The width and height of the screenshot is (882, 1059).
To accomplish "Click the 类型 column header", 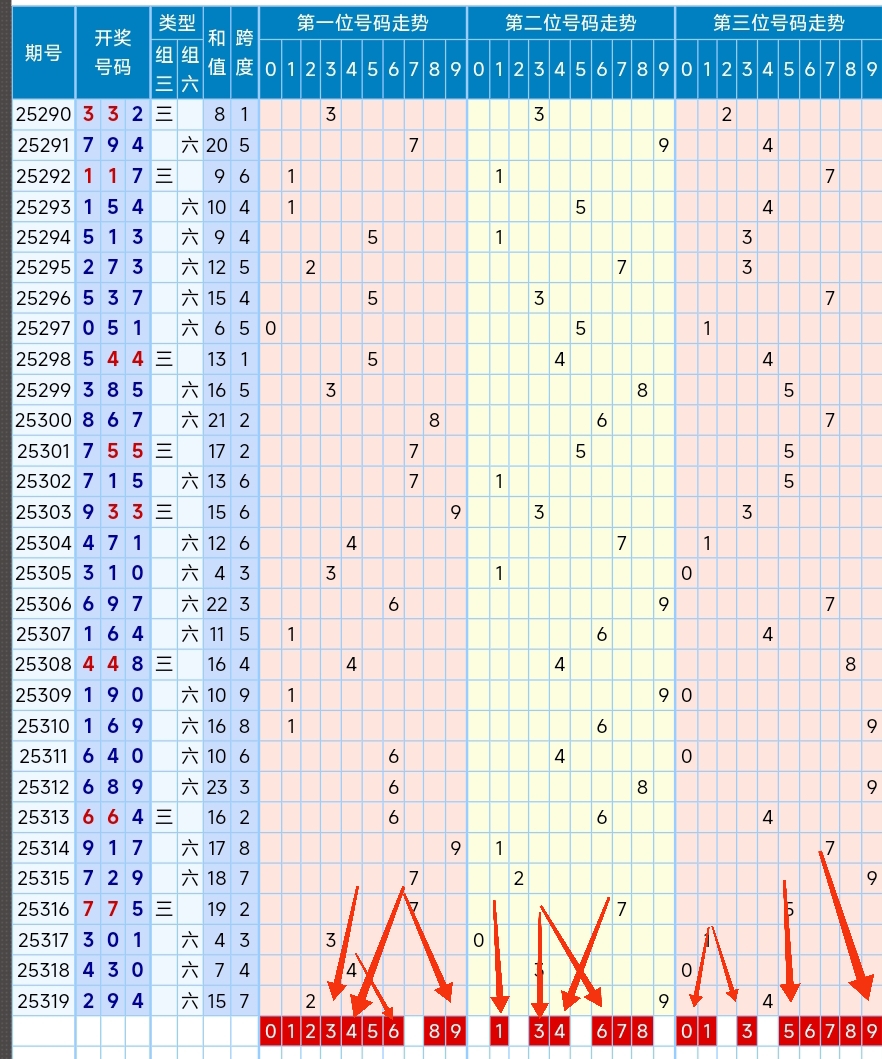I will tap(177, 24).
